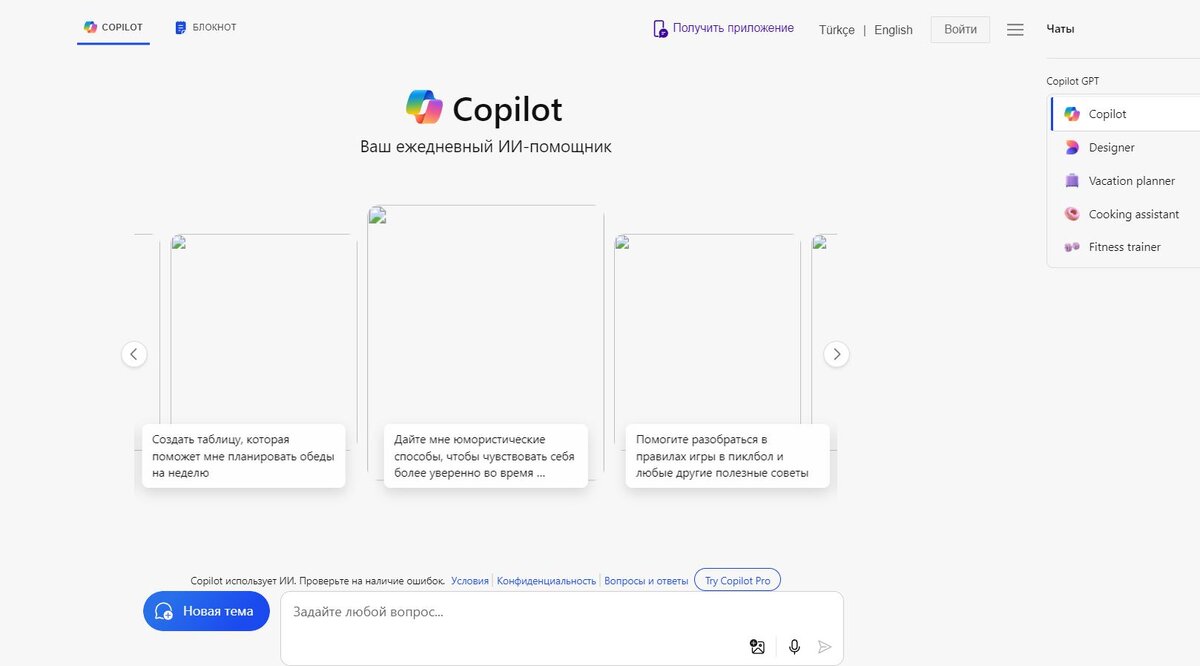Click the Vacation planner suitcase icon
The image size is (1200, 666).
point(1072,181)
